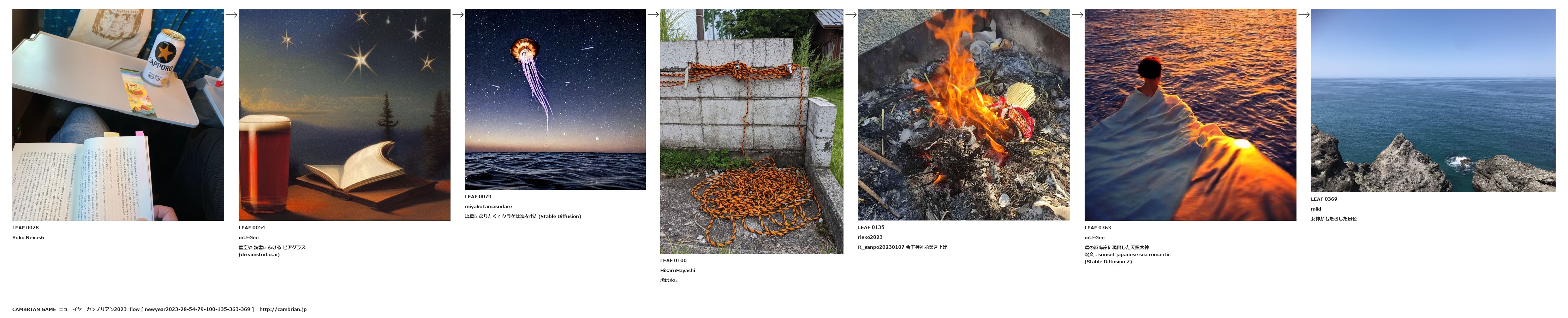The height and width of the screenshot is (318, 1568).
Task: Click the arrow after the jellyfish image
Action: pos(653,14)
